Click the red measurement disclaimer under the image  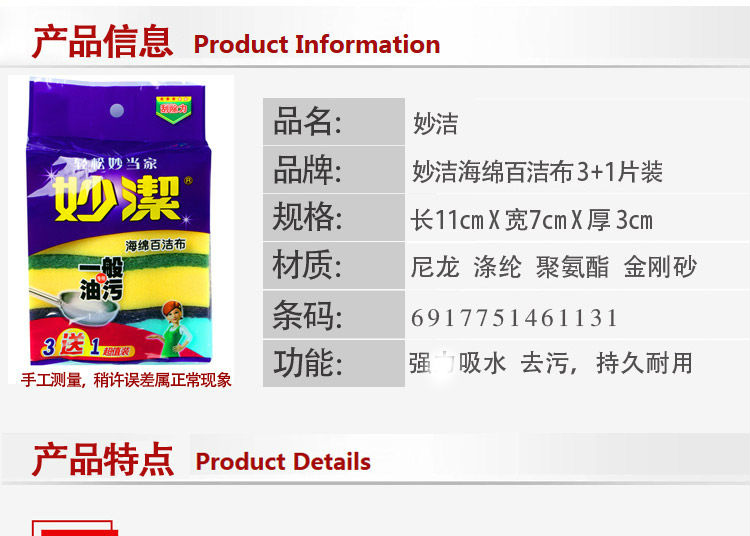(126, 380)
